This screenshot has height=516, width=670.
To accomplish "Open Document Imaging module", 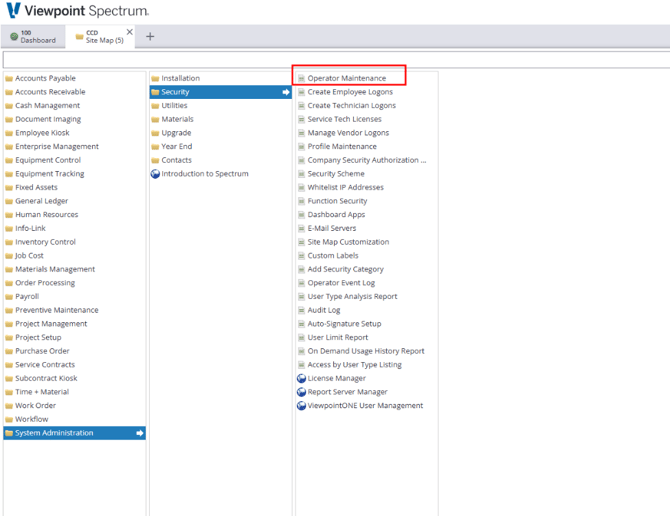I will tap(48, 119).
